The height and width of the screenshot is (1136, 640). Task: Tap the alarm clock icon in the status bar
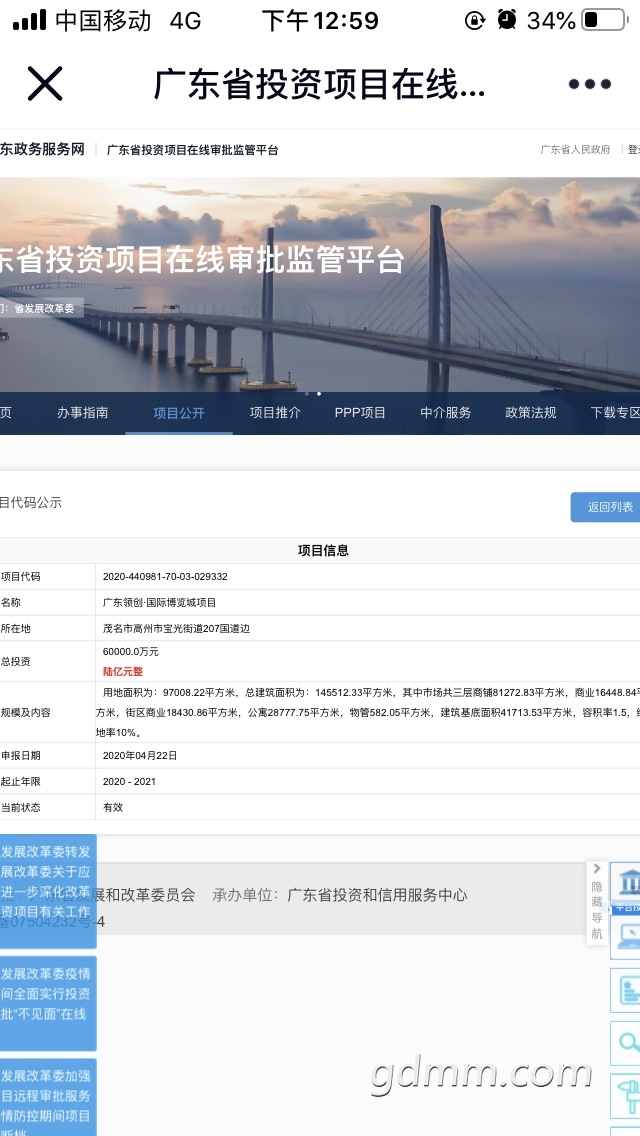(507, 20)
